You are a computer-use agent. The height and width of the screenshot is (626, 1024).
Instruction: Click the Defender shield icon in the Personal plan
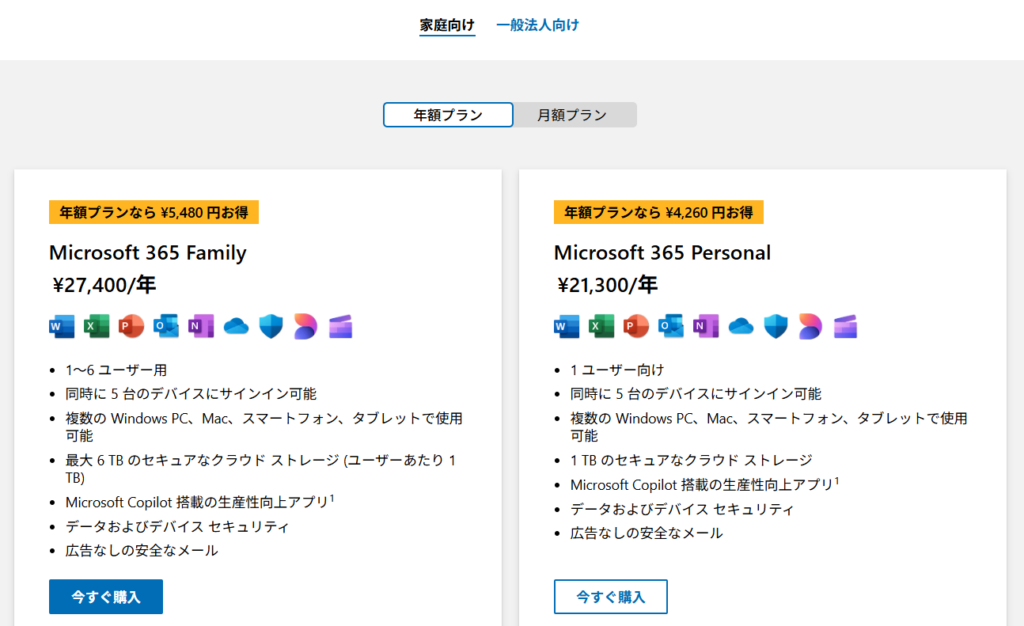(776, 326)
